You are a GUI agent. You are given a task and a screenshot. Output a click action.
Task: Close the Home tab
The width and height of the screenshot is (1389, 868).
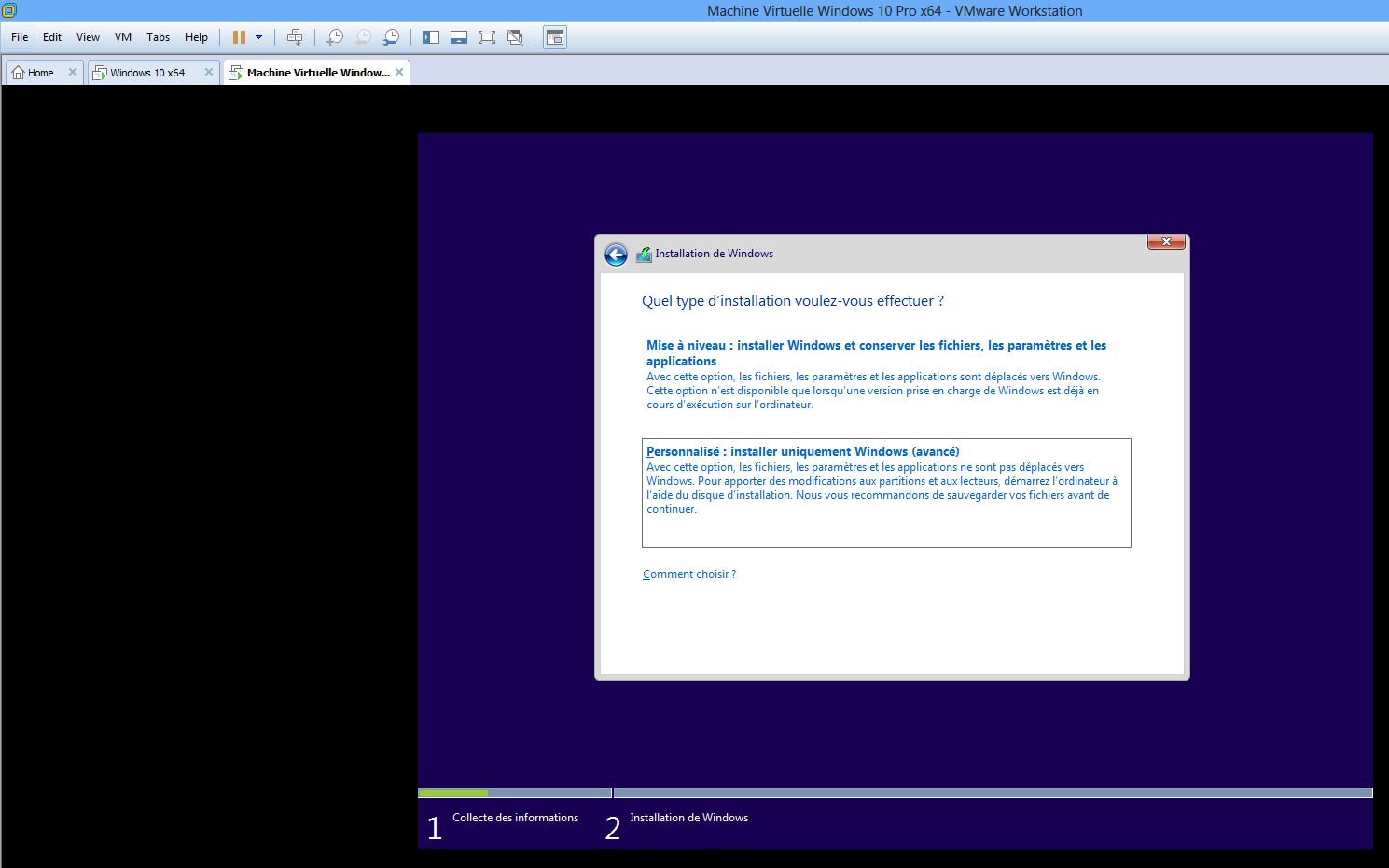(x=73, y=72)
